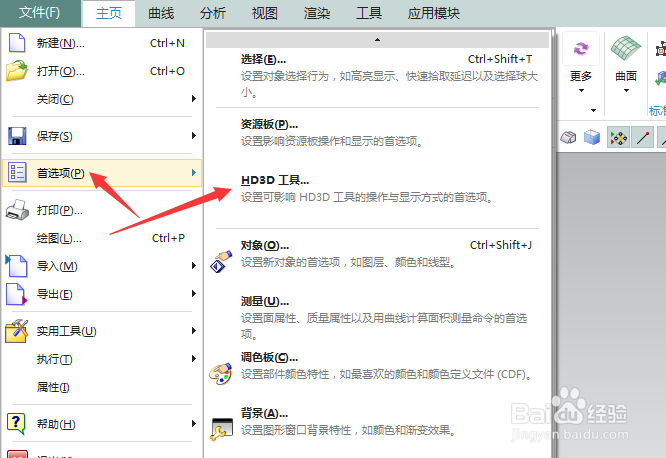Expand the 导出(E) submenu arrow
Screen dimensions: 666x458
[x=194, y=294]
